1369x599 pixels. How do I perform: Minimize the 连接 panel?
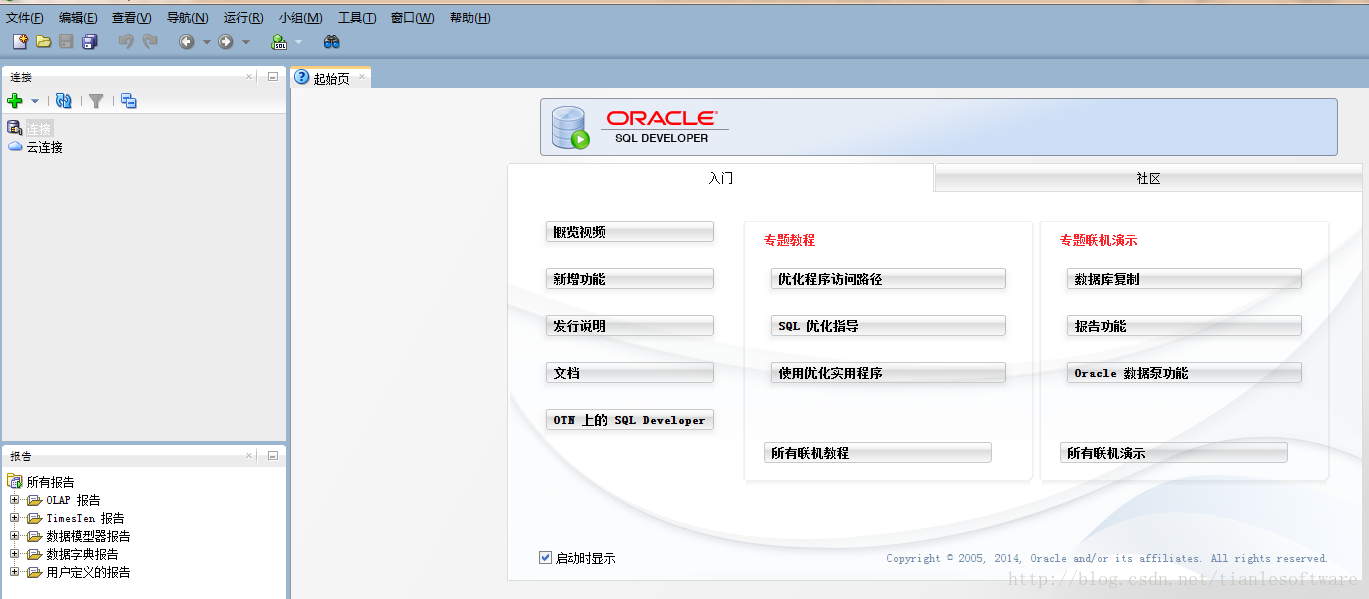pos(272,76)
